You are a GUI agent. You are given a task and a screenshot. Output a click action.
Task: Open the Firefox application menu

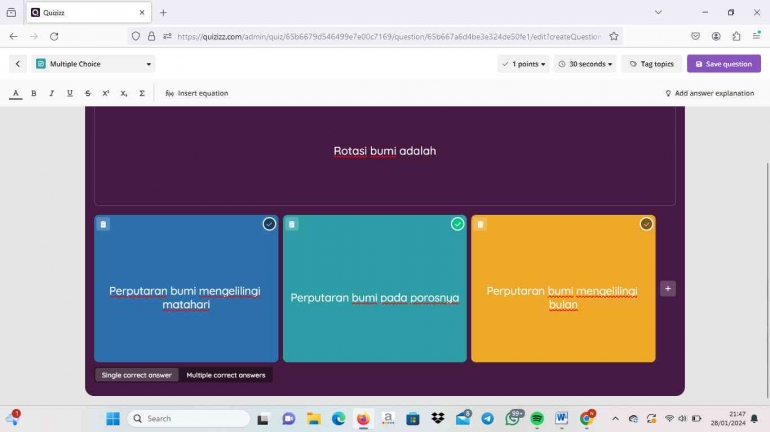756,36
